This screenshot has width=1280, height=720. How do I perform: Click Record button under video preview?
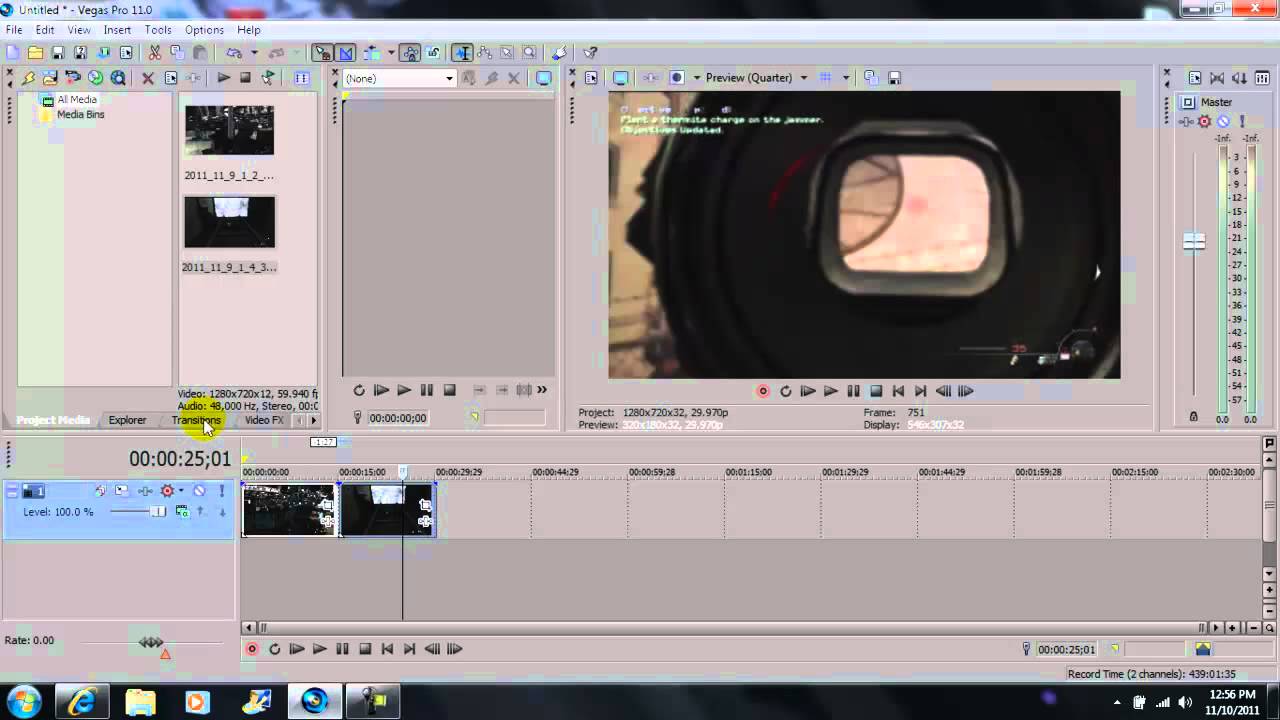[763, 391]
